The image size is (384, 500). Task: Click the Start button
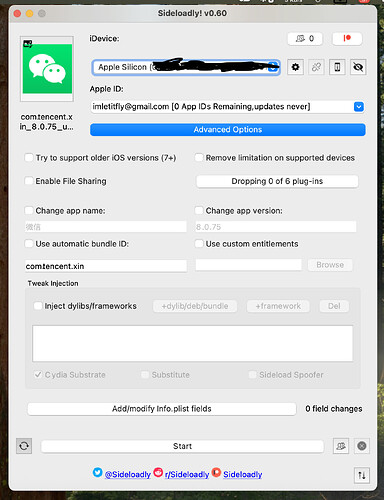(x=182, y=446)
